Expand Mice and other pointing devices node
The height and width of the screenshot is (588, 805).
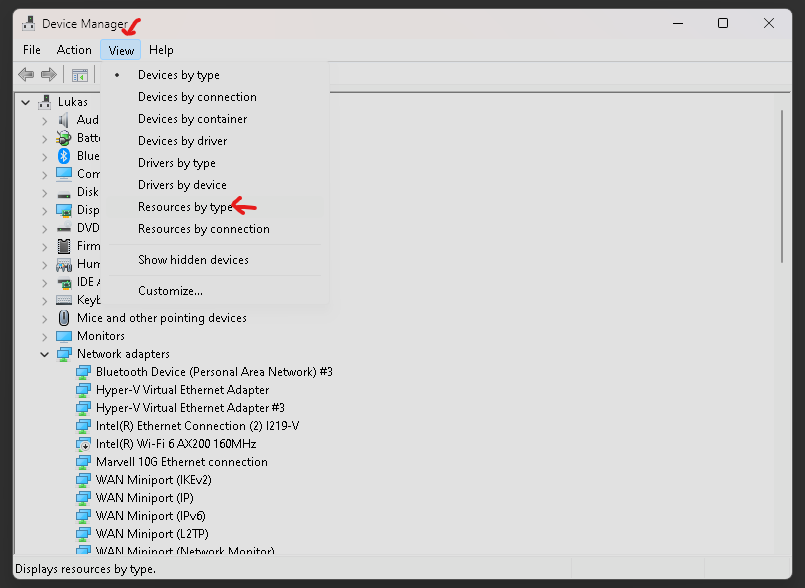[45, 318]
